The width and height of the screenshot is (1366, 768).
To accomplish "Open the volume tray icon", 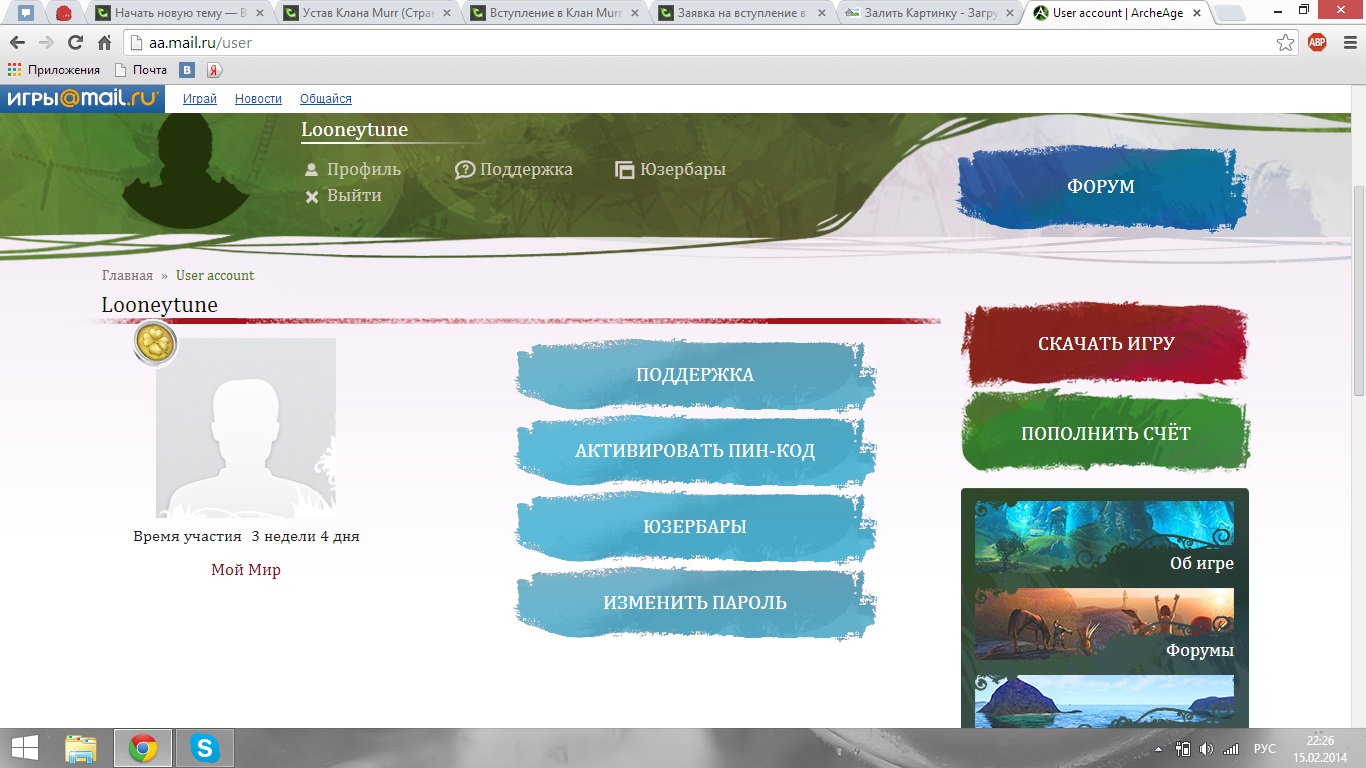I will 1206,749.
